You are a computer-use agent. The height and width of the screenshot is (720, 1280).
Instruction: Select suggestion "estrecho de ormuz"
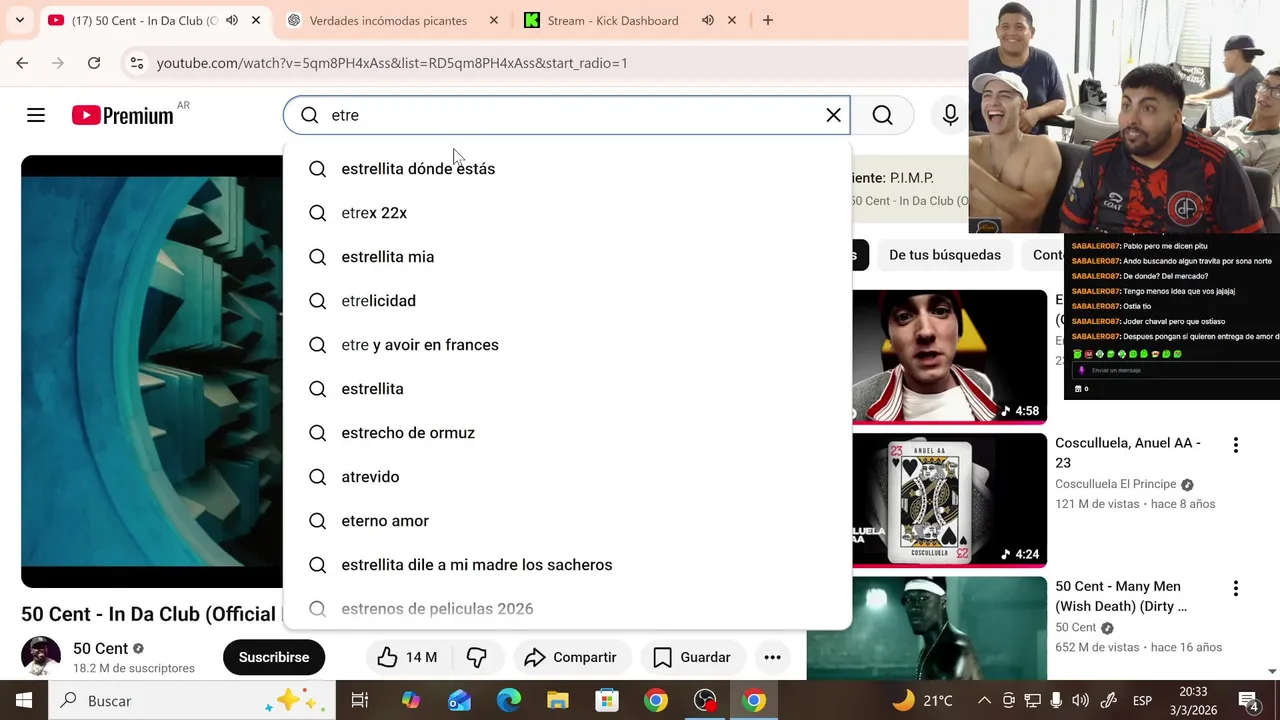point(567,433)
